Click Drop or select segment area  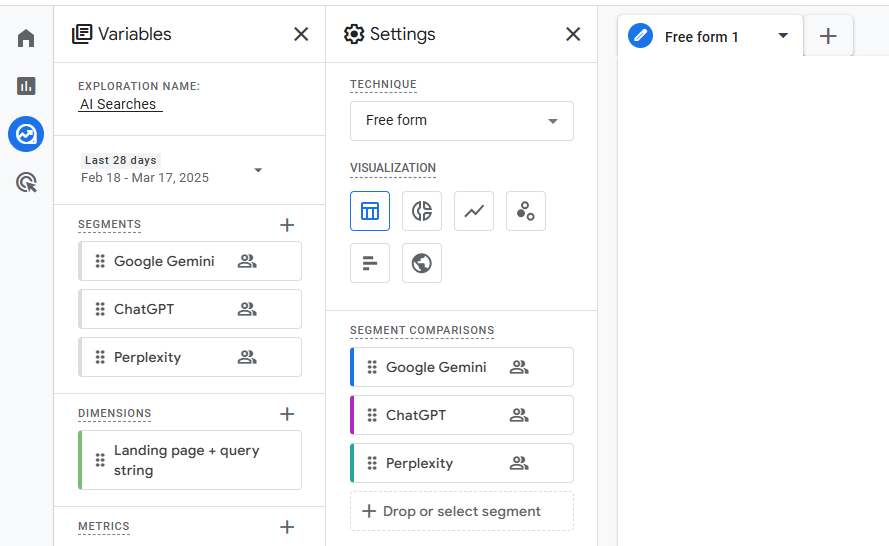461,511
